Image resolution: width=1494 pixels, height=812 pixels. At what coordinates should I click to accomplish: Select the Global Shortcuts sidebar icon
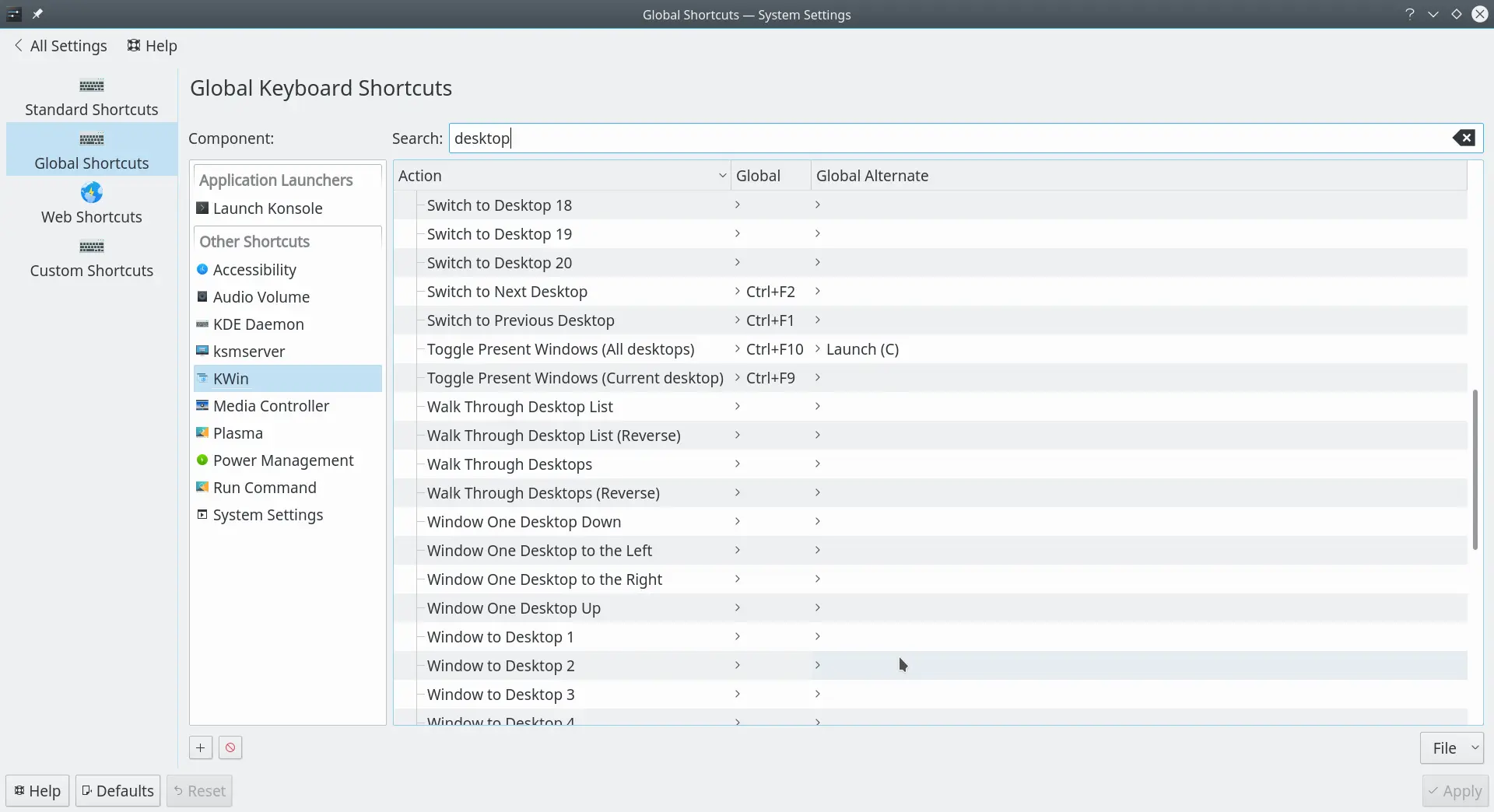coord(92,138)
